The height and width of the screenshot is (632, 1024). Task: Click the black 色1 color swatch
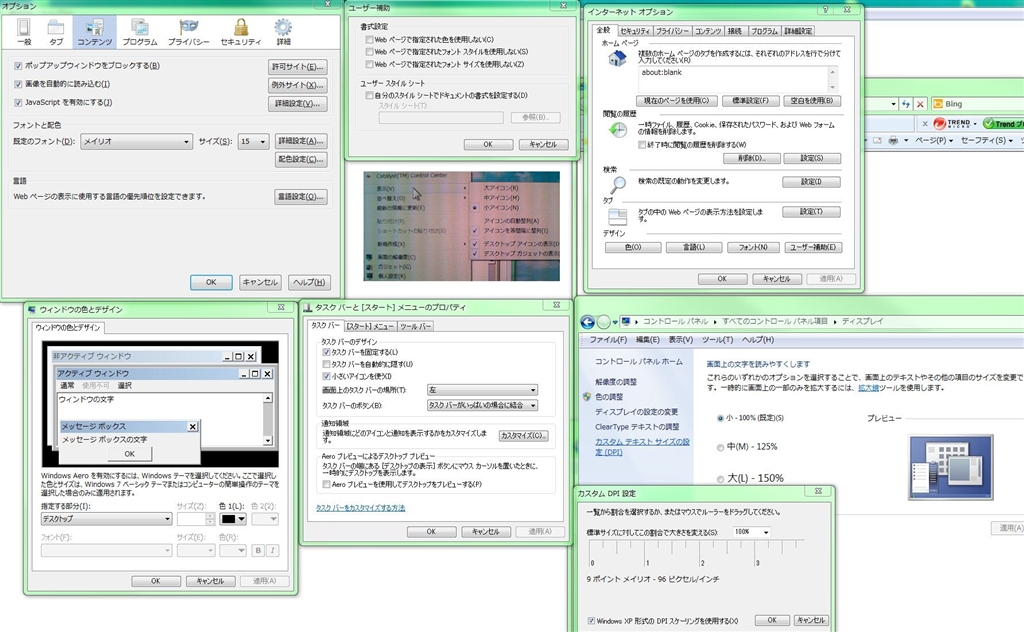231,519
